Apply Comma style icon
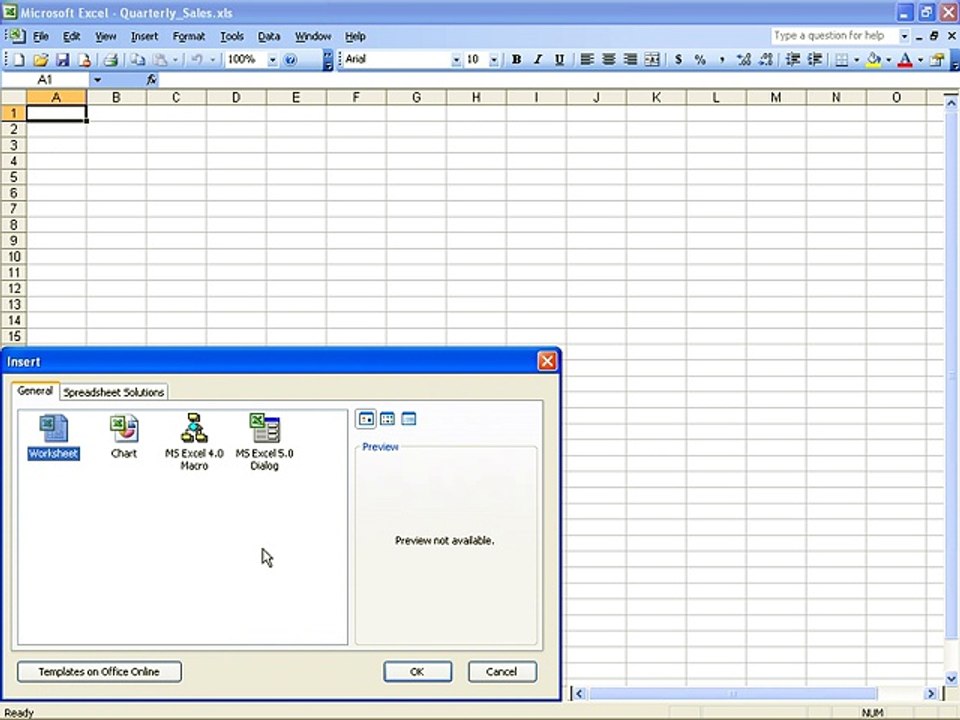The image size is (960, 720). pos(722,59)
